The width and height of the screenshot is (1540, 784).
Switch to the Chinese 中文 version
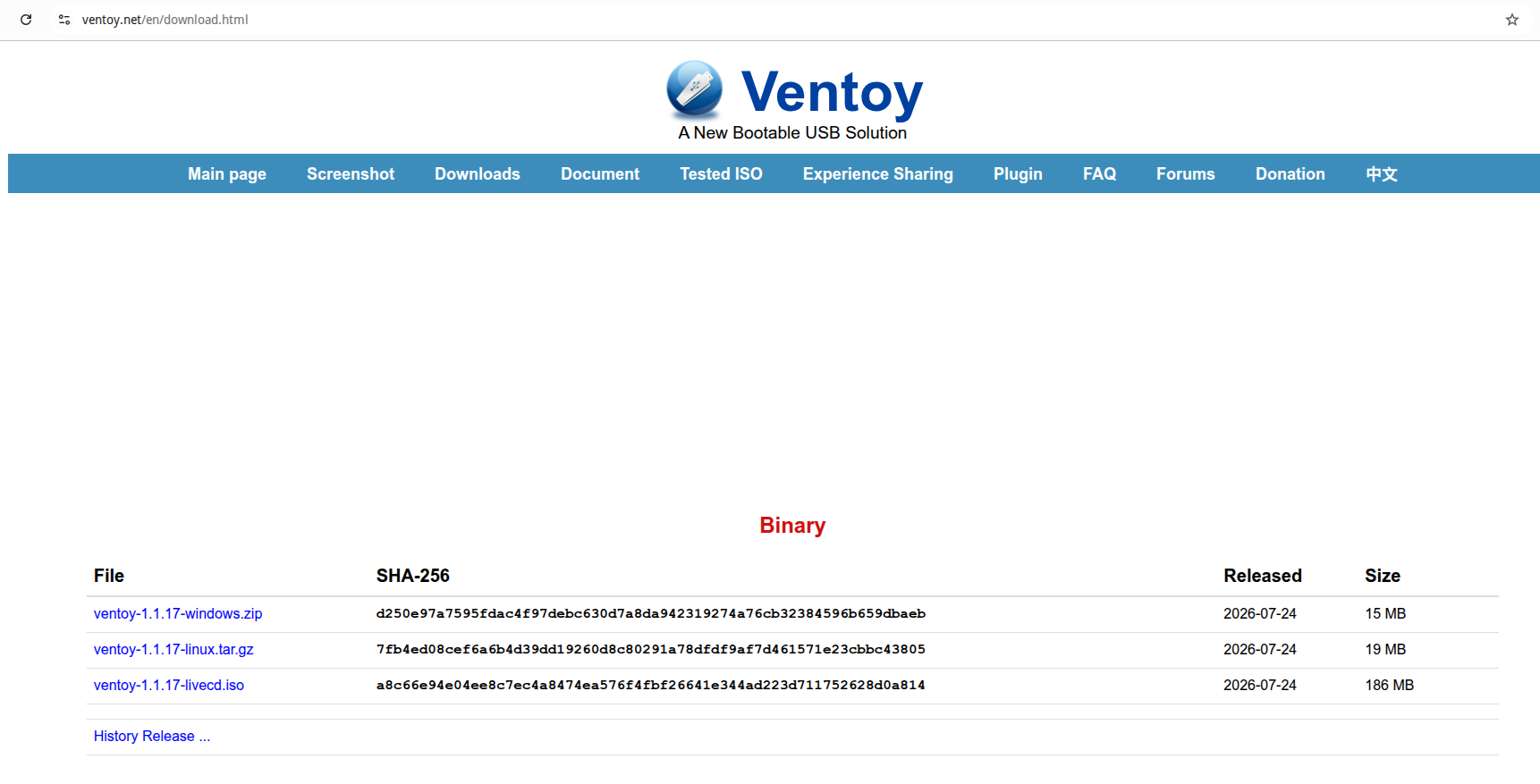point(1382,174)
